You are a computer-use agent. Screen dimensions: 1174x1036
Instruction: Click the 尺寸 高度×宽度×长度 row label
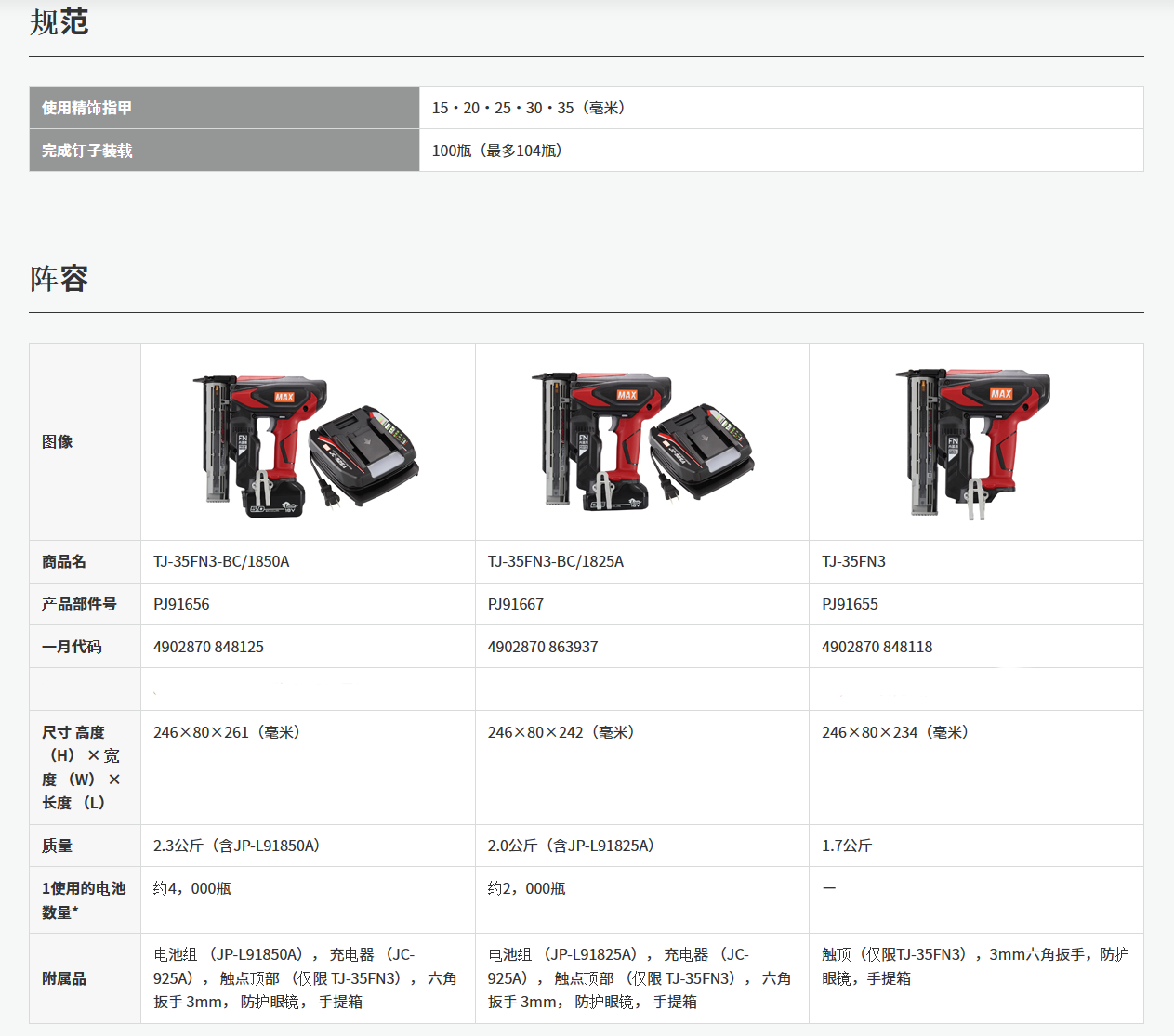click(82, 767)
